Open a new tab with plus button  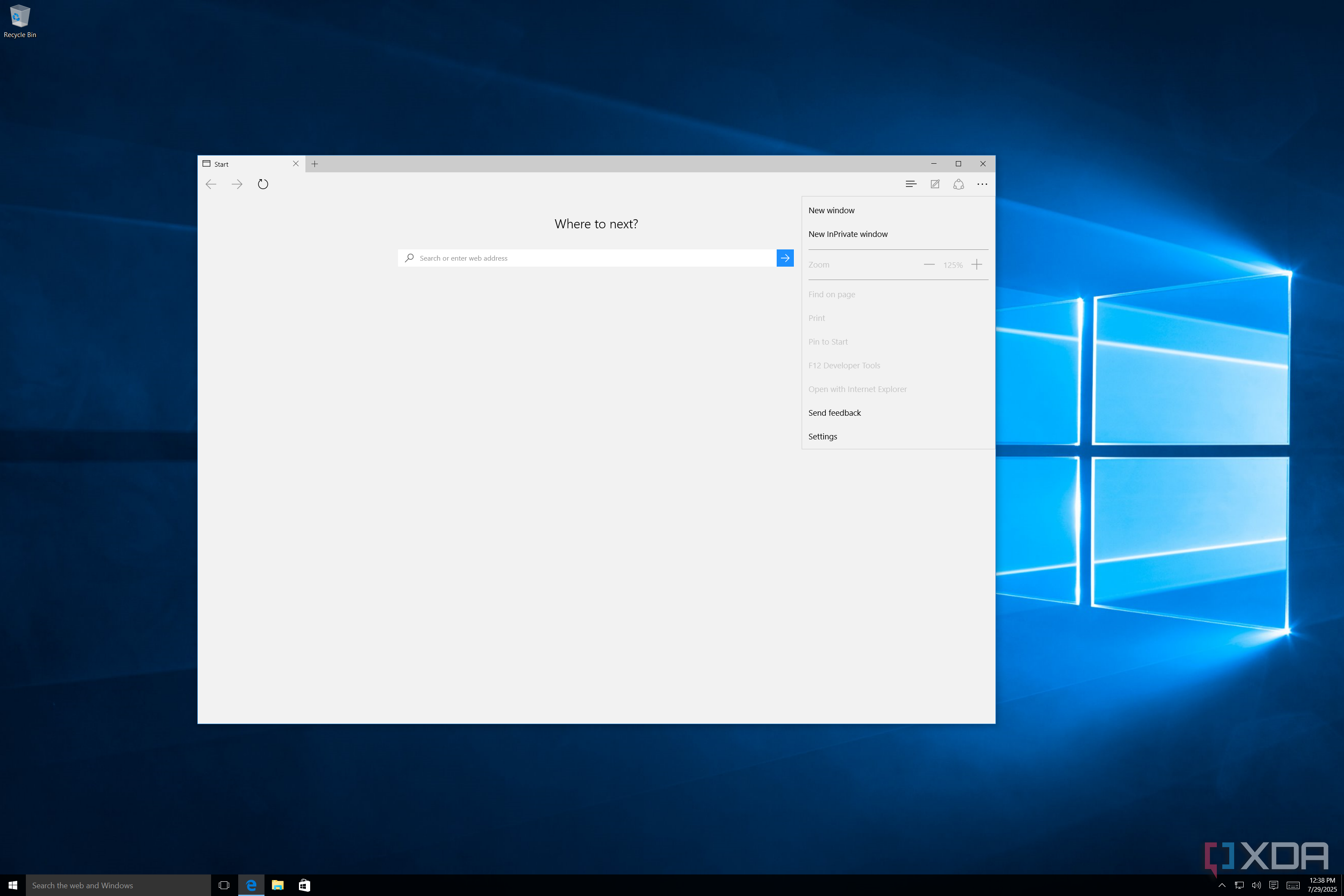[x=314, y=164]
